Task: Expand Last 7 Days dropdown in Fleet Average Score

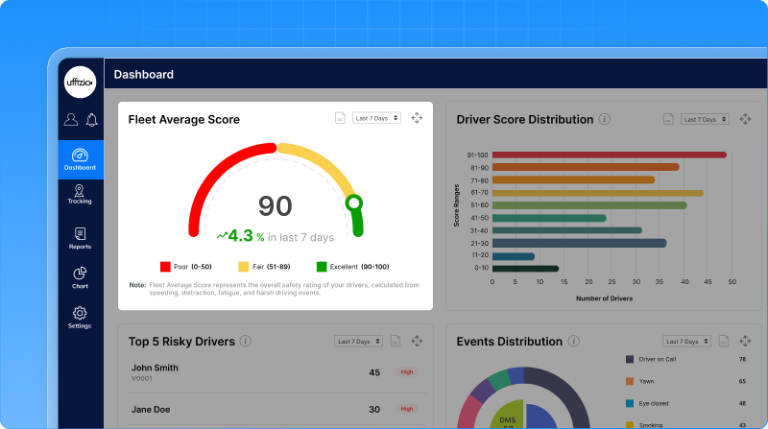Action: coord(376,118)
